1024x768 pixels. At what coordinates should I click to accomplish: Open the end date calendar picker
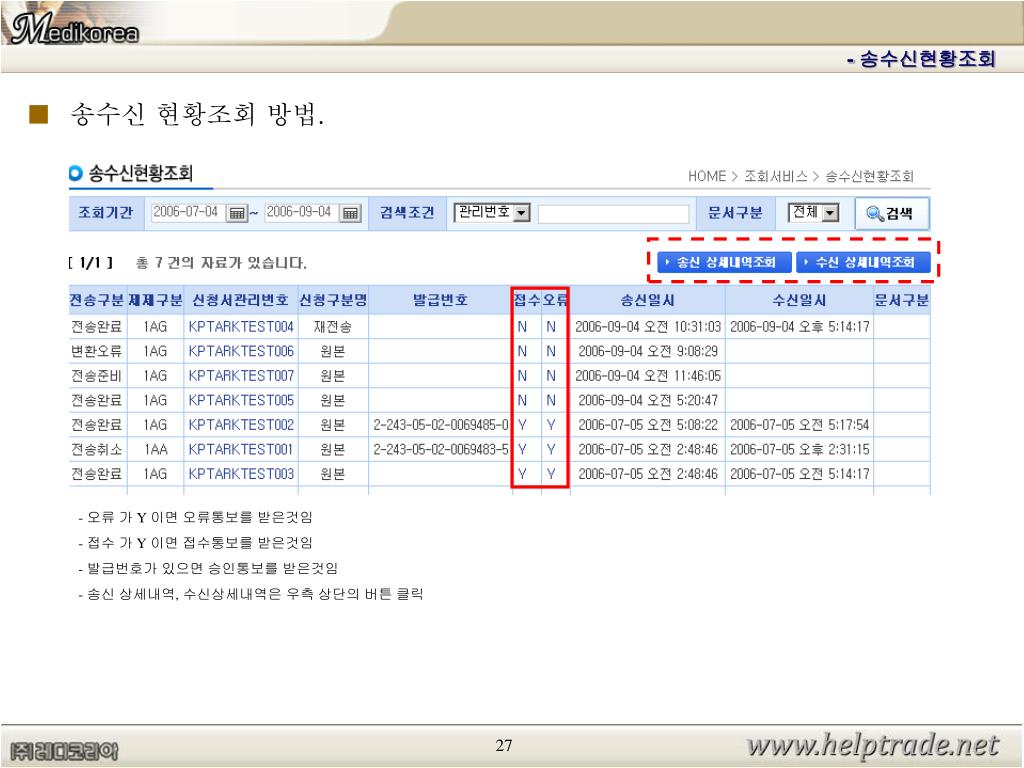click(351, 213)
